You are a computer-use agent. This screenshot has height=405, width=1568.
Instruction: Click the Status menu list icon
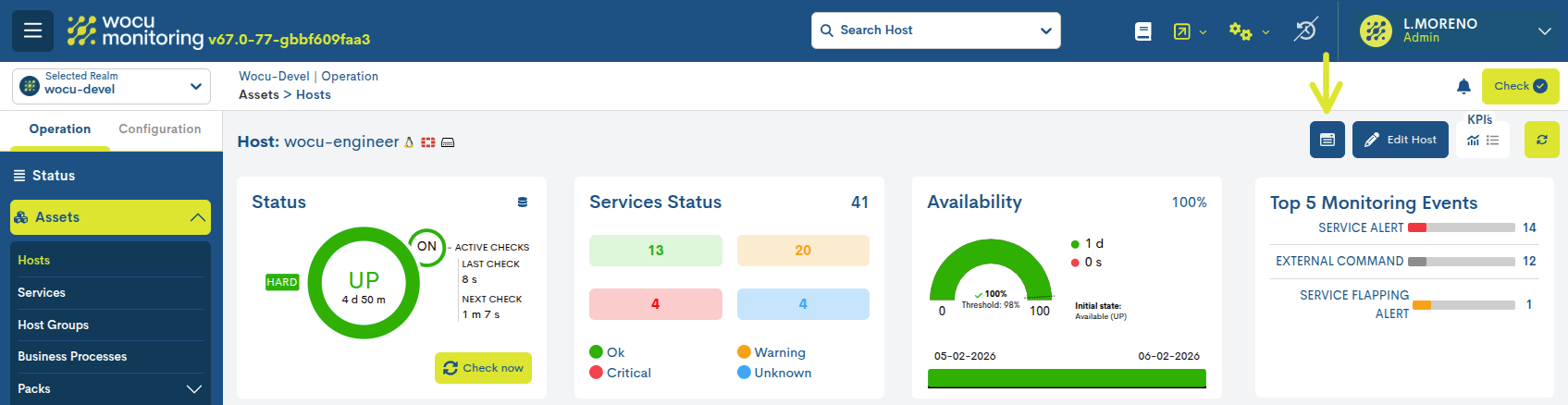19,176
